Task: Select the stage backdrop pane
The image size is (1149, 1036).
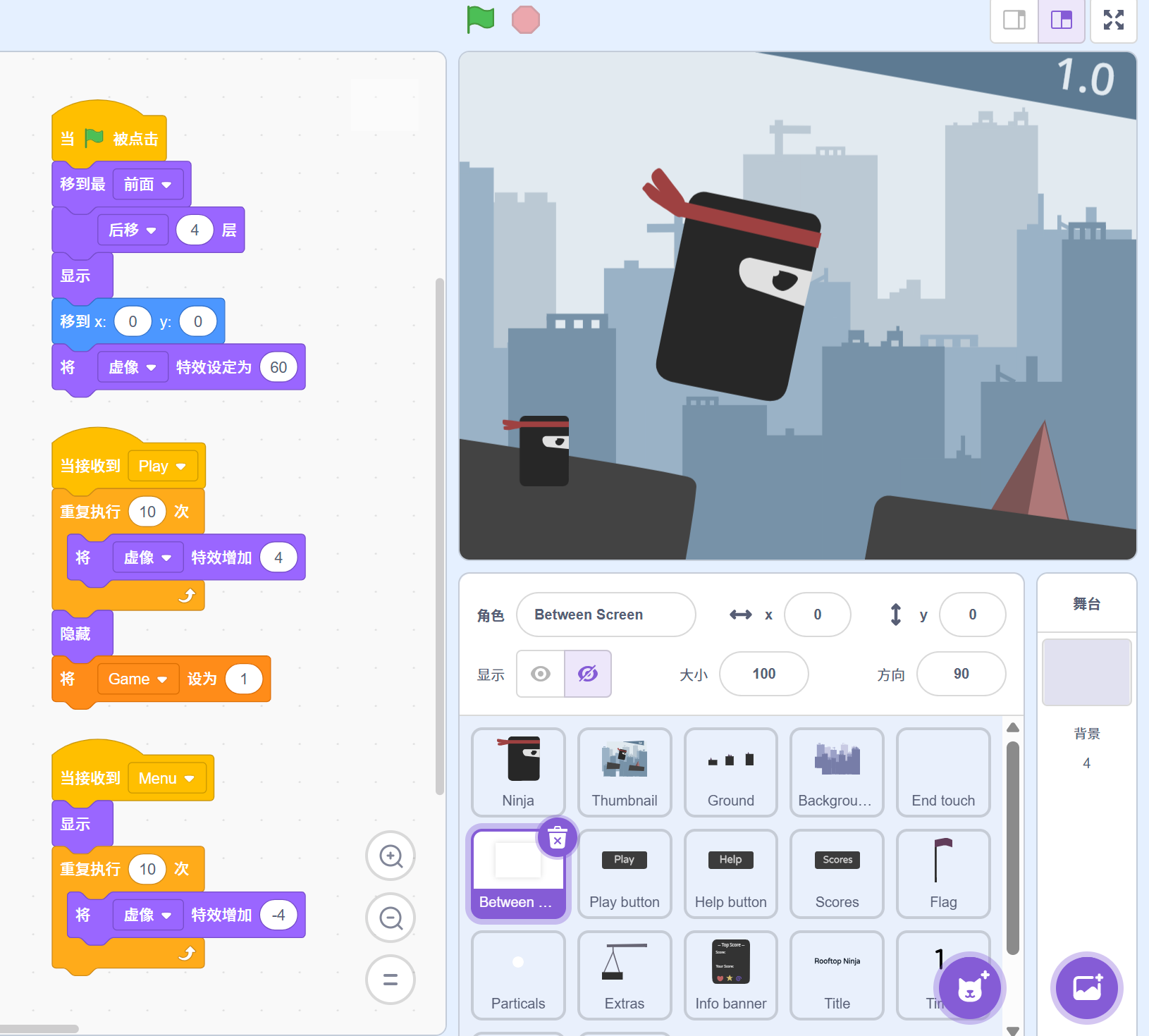Action: pos(1086,673)
